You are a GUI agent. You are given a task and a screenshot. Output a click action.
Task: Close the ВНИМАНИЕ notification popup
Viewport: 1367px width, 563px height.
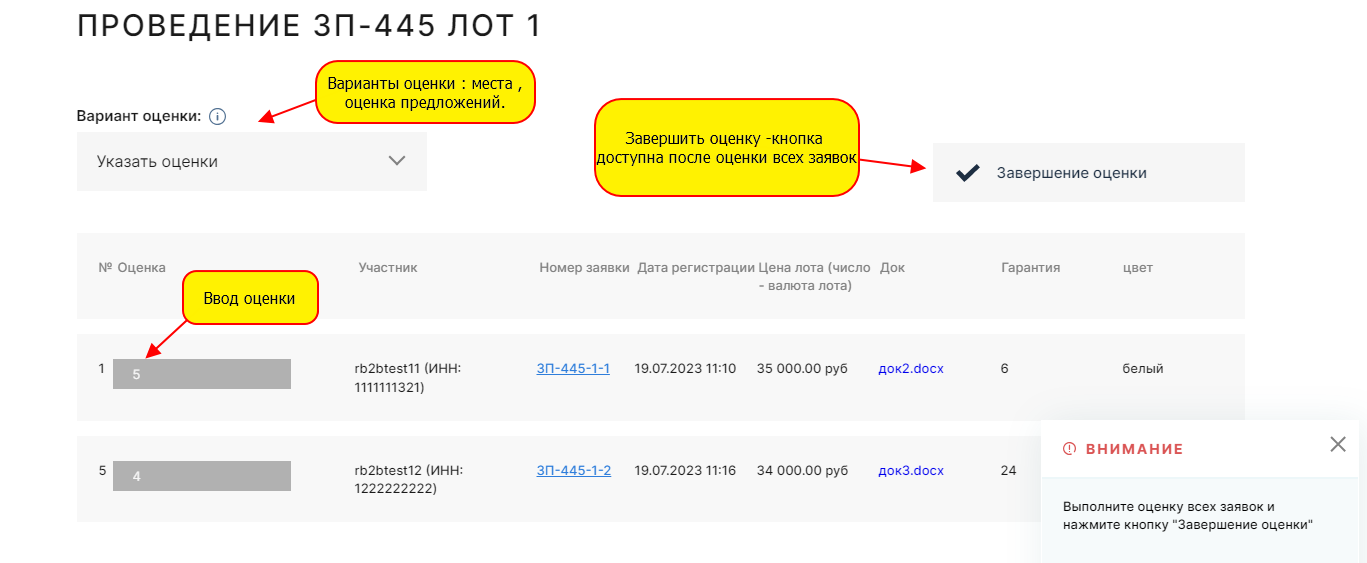(1338, 445)
